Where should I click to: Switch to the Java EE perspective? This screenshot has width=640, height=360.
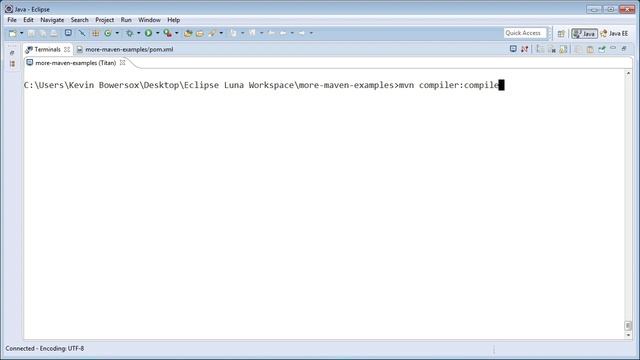pyautogui.click(x=614, y=33)
